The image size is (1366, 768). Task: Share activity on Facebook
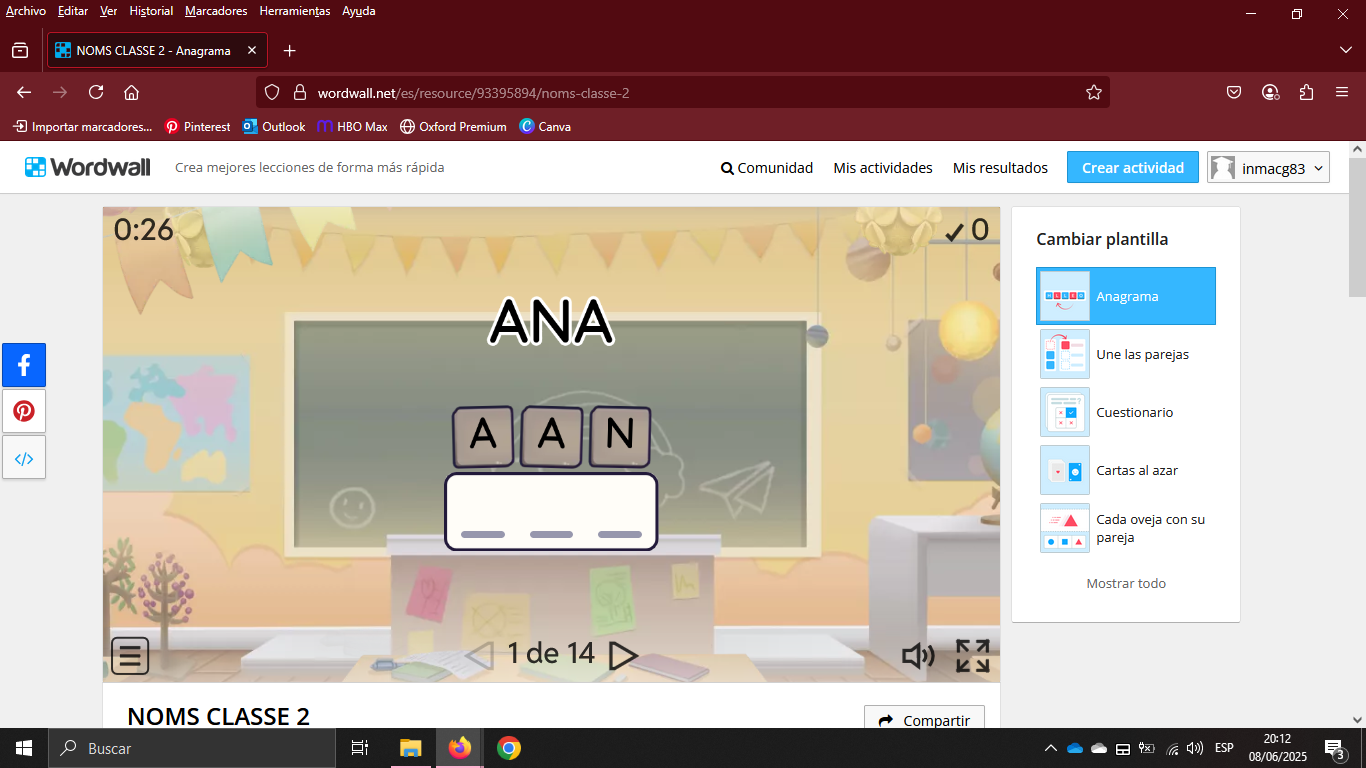[x=24, y=365]
